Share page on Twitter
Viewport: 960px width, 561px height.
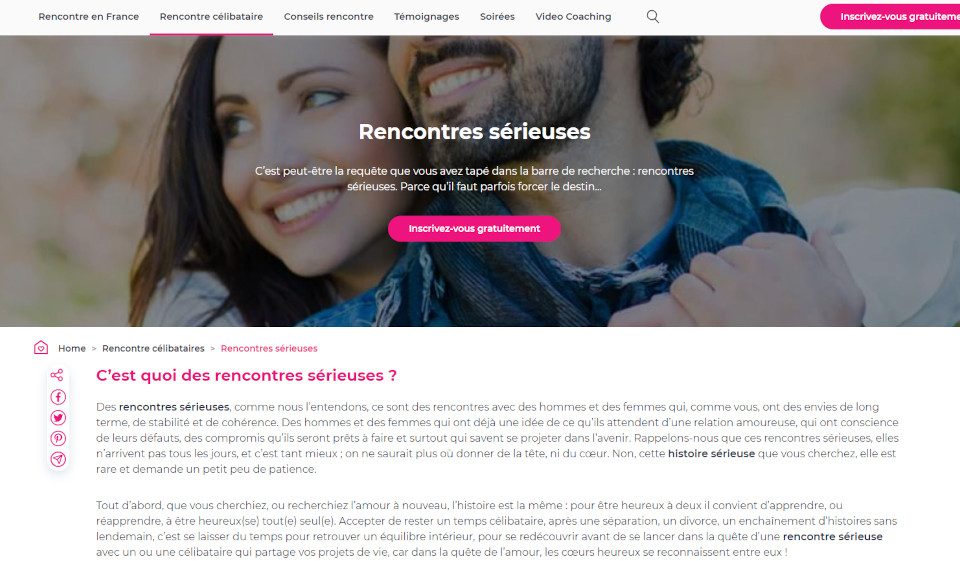[58, 418]
